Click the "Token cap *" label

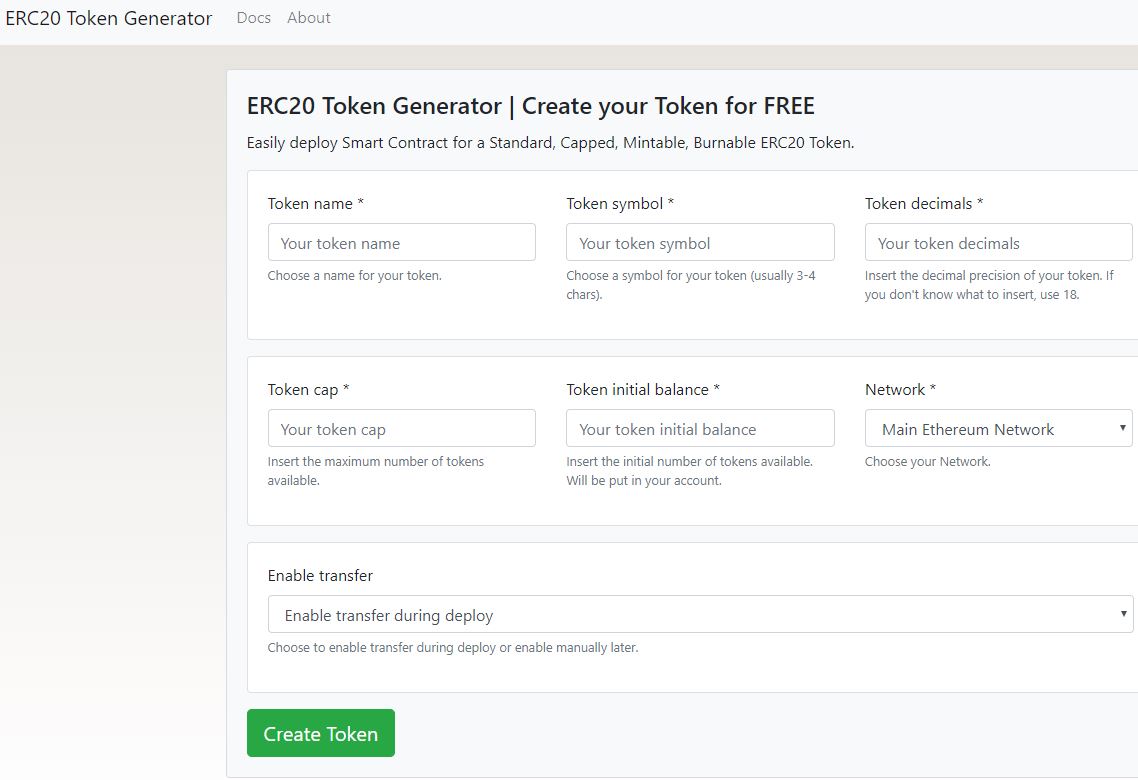(308, 390)
